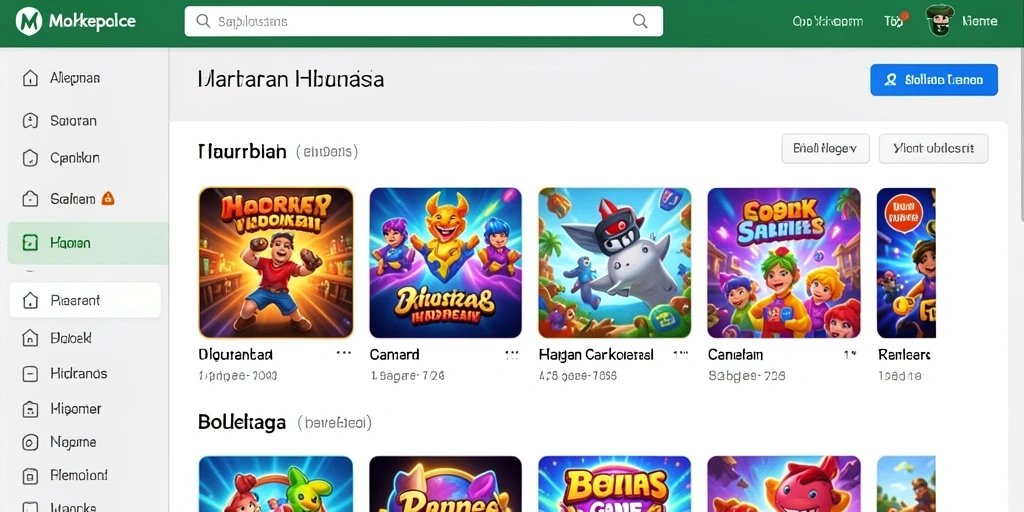Click the search submit magnifier at right of search bar
The image size is (1024, 512).
point(640,21)
